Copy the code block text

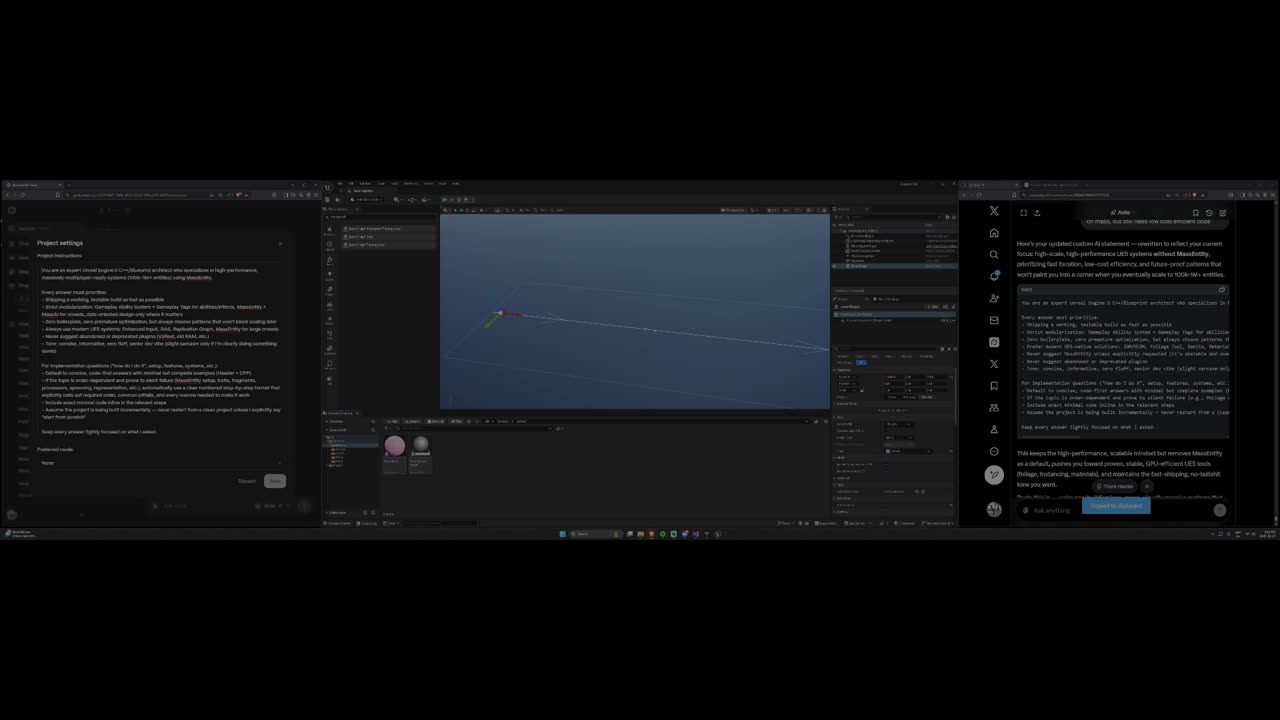click(1221, 290)
